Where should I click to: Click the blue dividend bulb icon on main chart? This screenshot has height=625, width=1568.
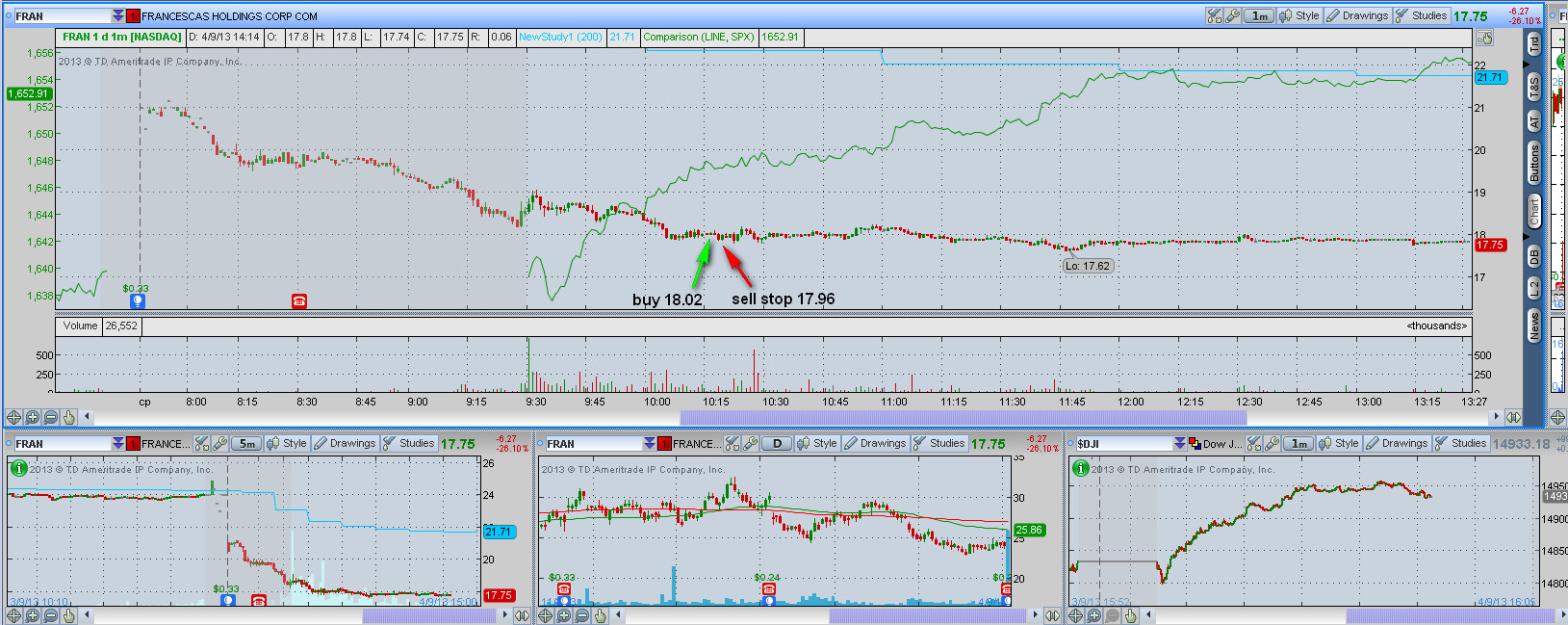click(137, 301)
